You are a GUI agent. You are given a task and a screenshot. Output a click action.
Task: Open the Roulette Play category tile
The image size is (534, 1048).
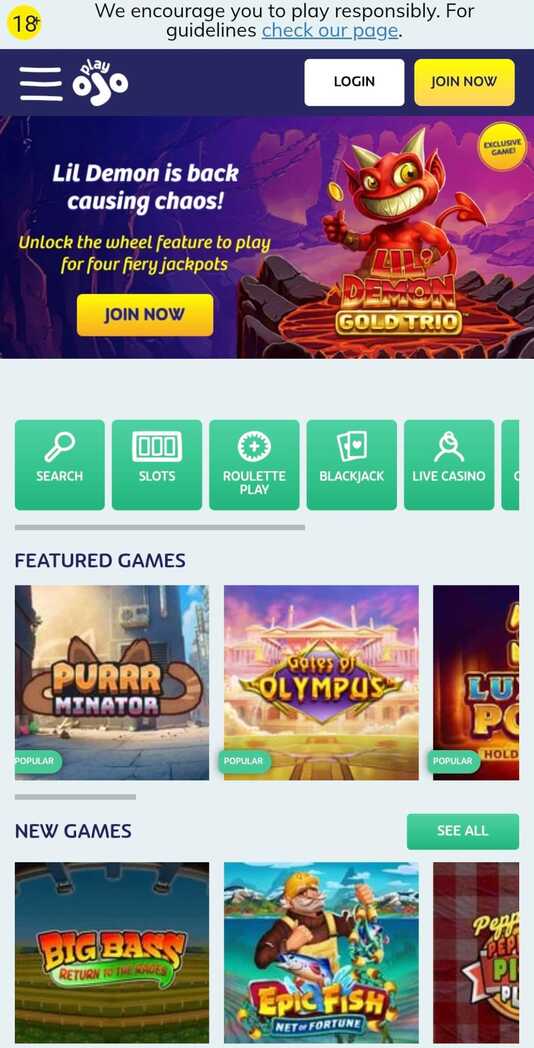click(x=254, y=465)
